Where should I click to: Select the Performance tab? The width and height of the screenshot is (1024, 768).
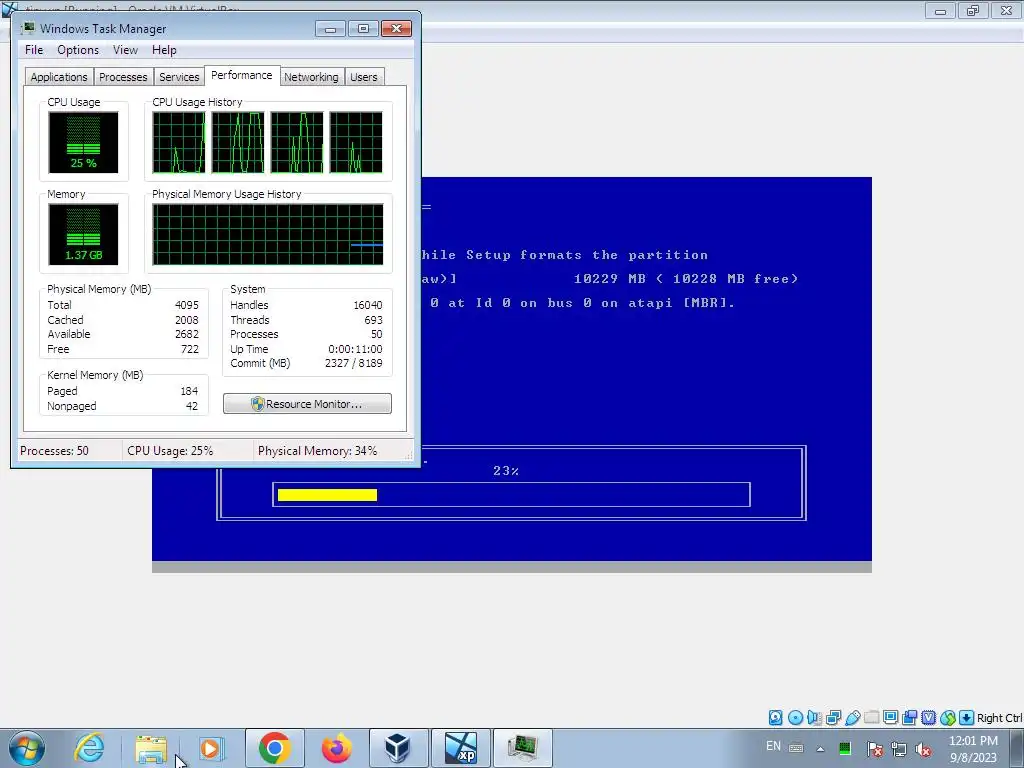pos(242,75)
